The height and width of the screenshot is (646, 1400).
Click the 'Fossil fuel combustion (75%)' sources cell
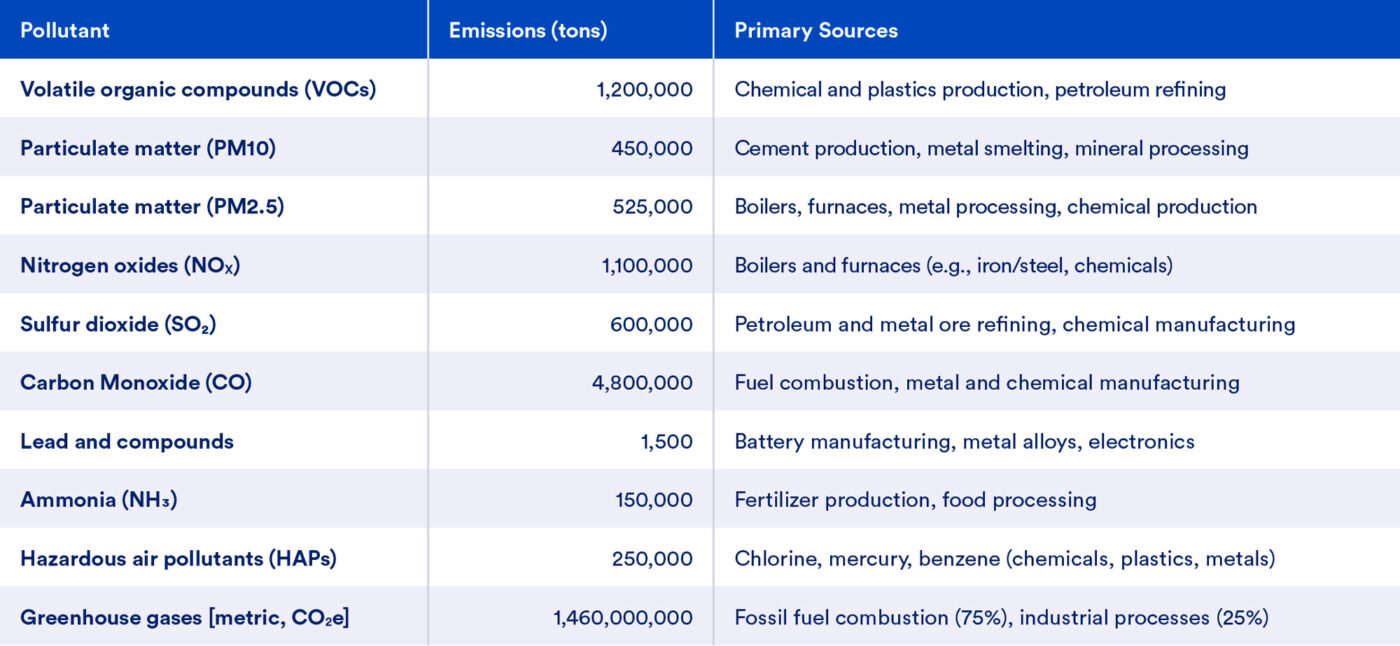(x=1001, y=618)
